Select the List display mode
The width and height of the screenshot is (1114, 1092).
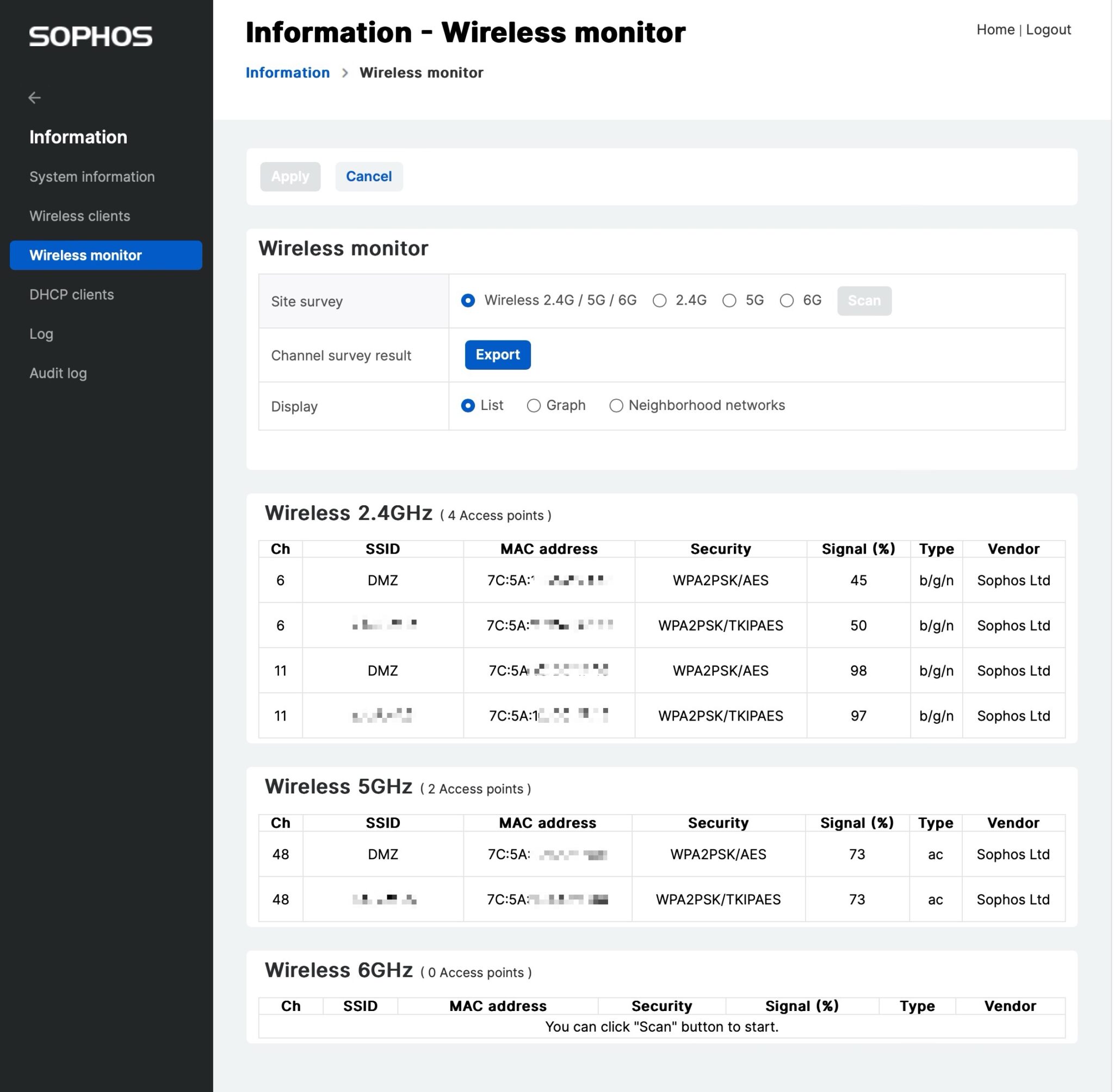468,406
